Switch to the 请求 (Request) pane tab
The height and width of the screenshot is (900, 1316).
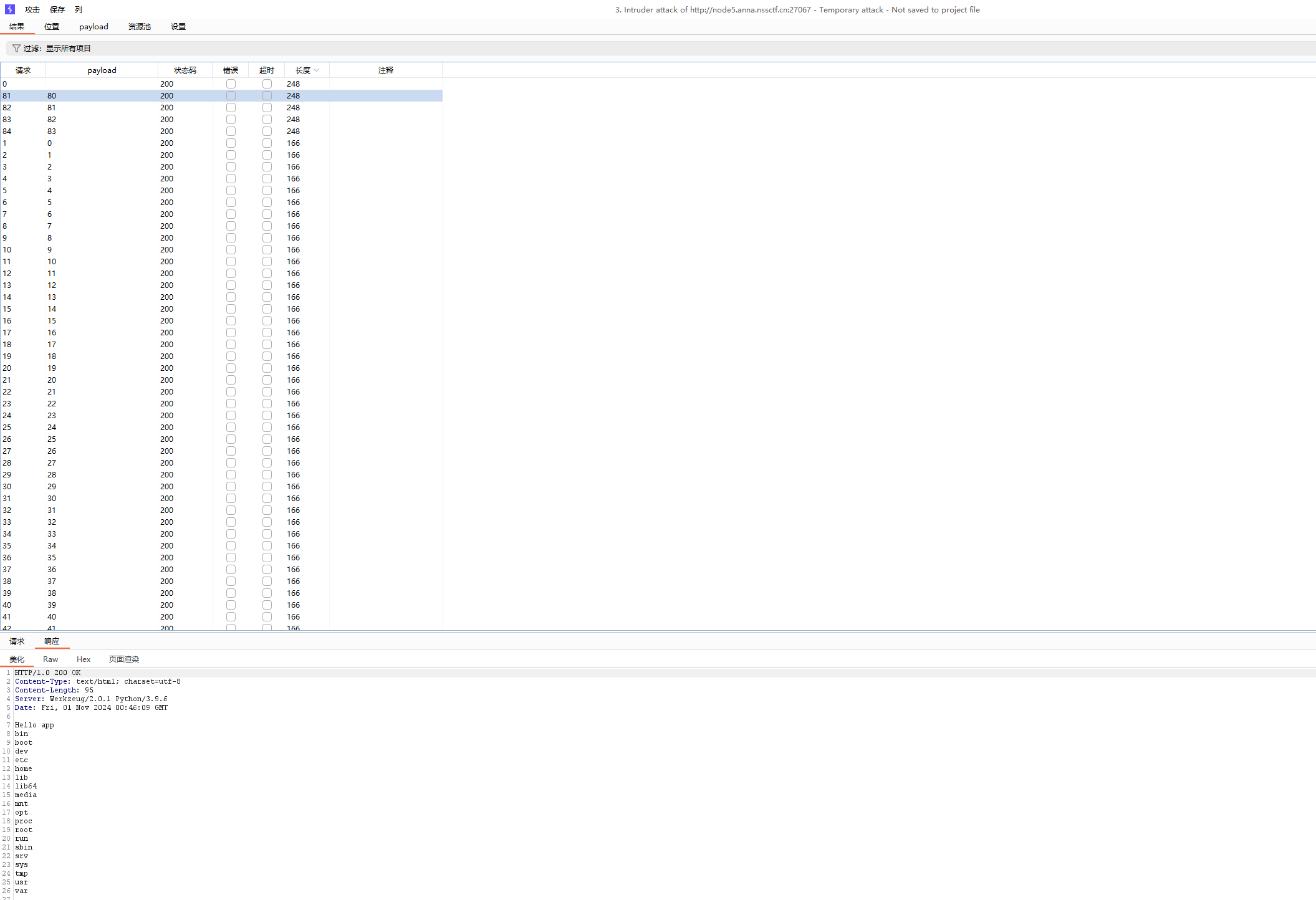(x=17, y=641)
